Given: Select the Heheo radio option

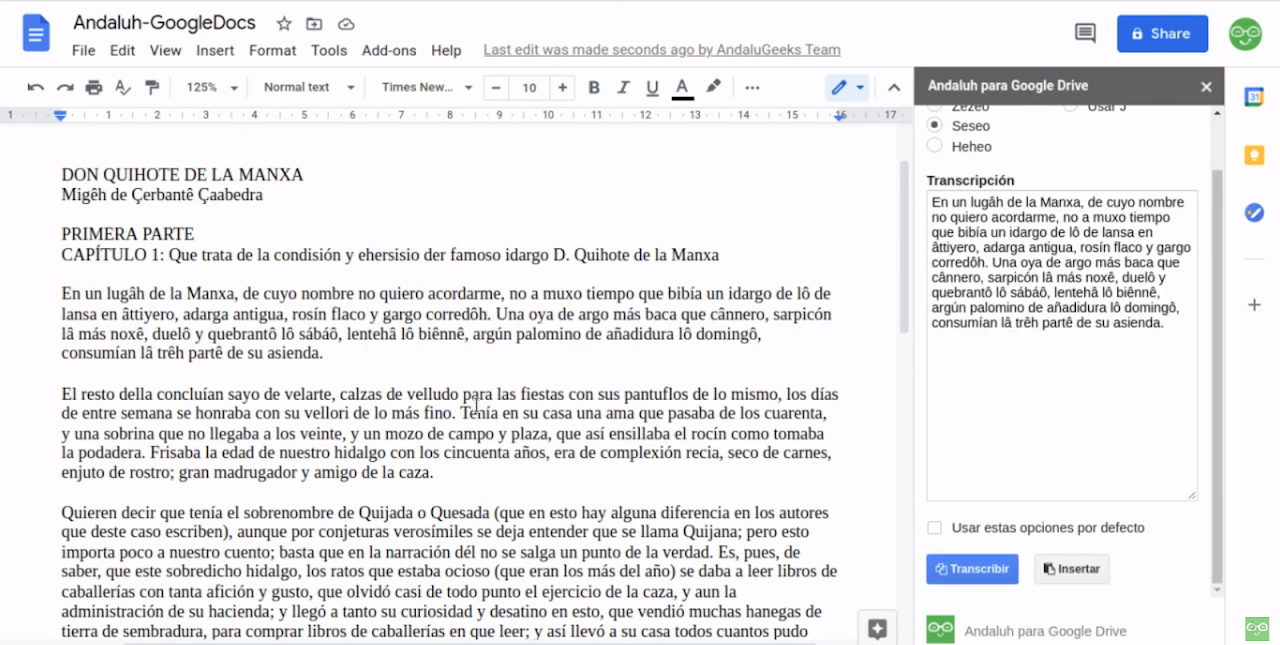Looking at the screenshot, I should [935, 146].
